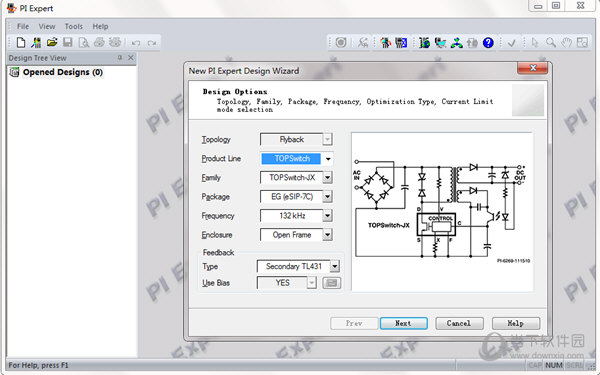This screenshot has width=600, height=375.
Task: Click the Product Line field label
Action: point(221,158)
